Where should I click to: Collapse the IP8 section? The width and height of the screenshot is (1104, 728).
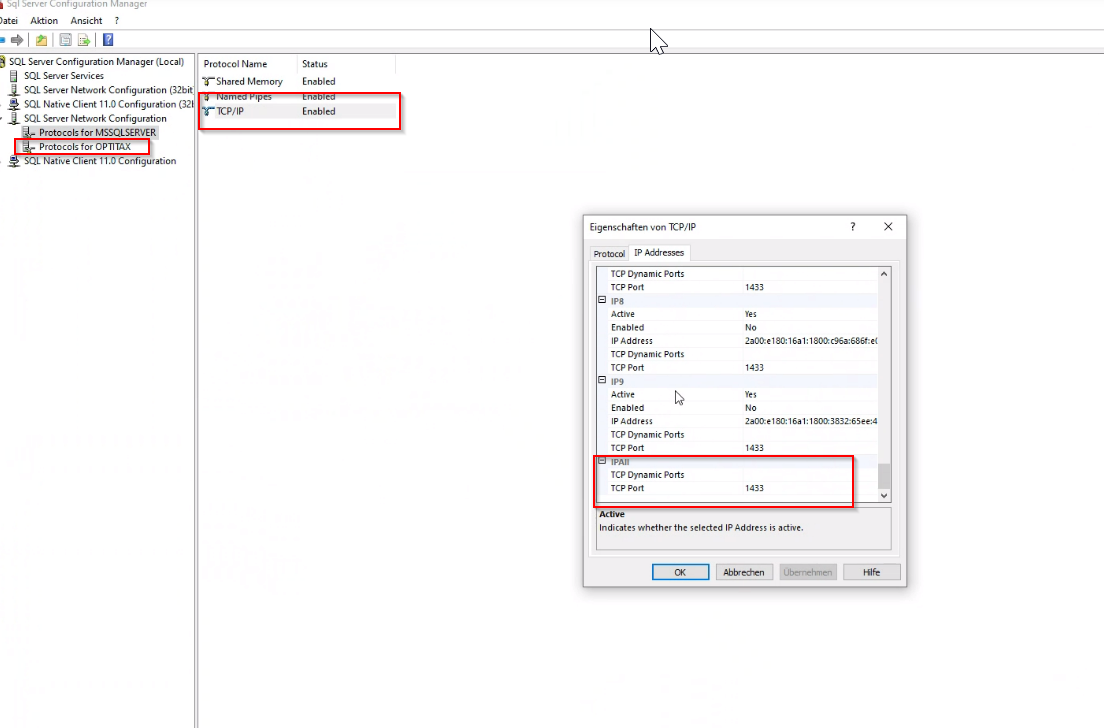pyautogui.click(x=602, y=300)
